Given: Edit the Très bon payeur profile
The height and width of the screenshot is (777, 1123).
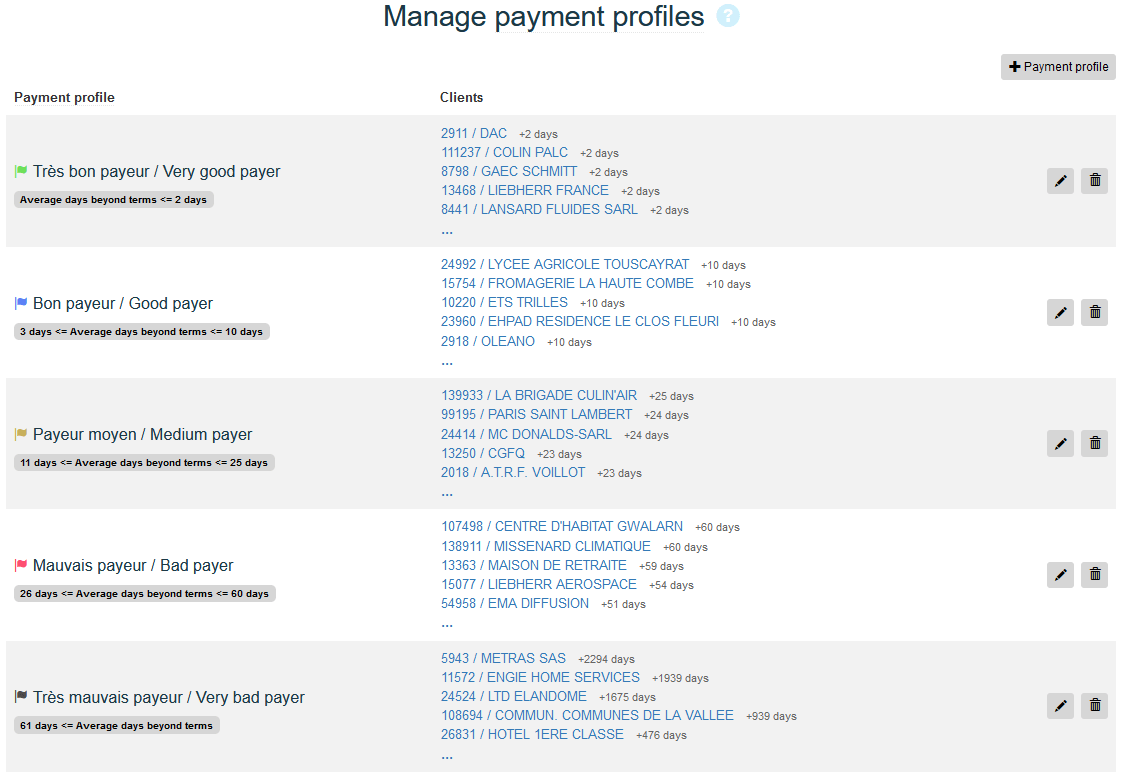Looking at the screenshot, I should pos(1060,181).
